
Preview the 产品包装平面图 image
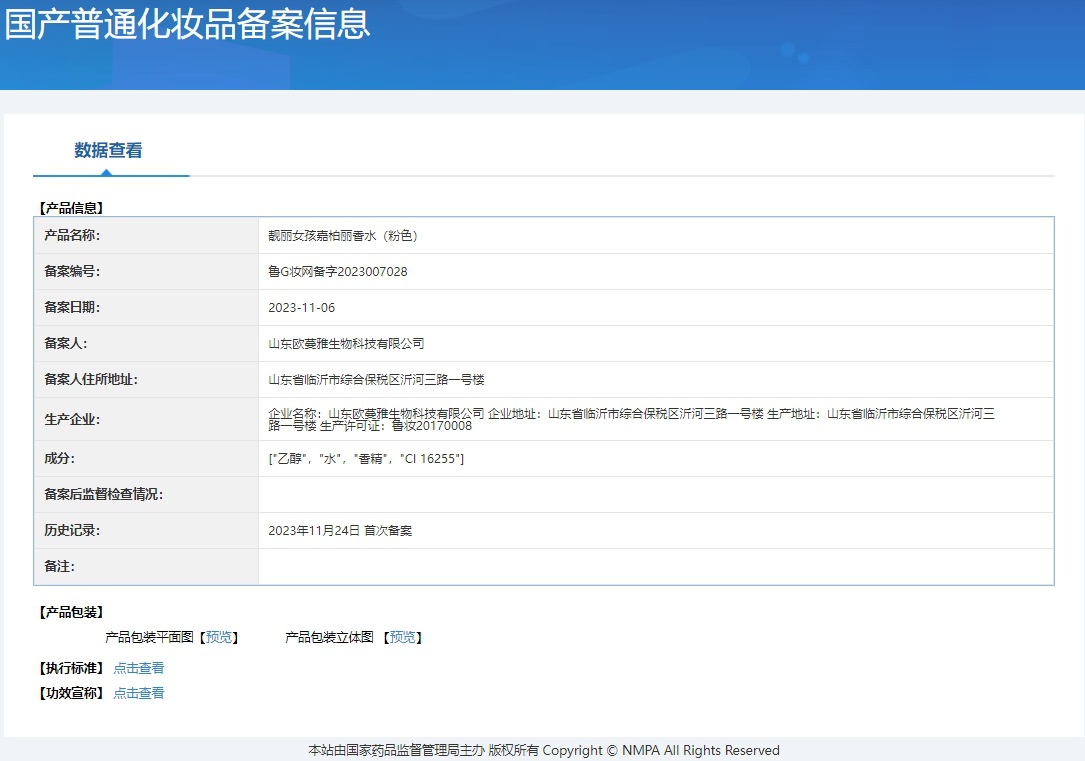point(219,637)
